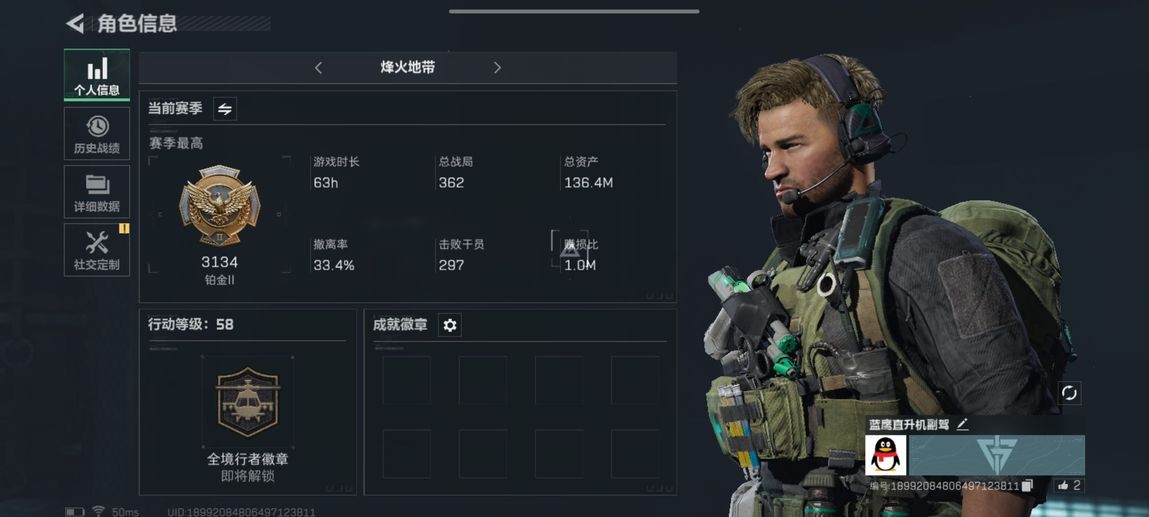Open the 历史战绩 history tab

click(x=97, y=133)
